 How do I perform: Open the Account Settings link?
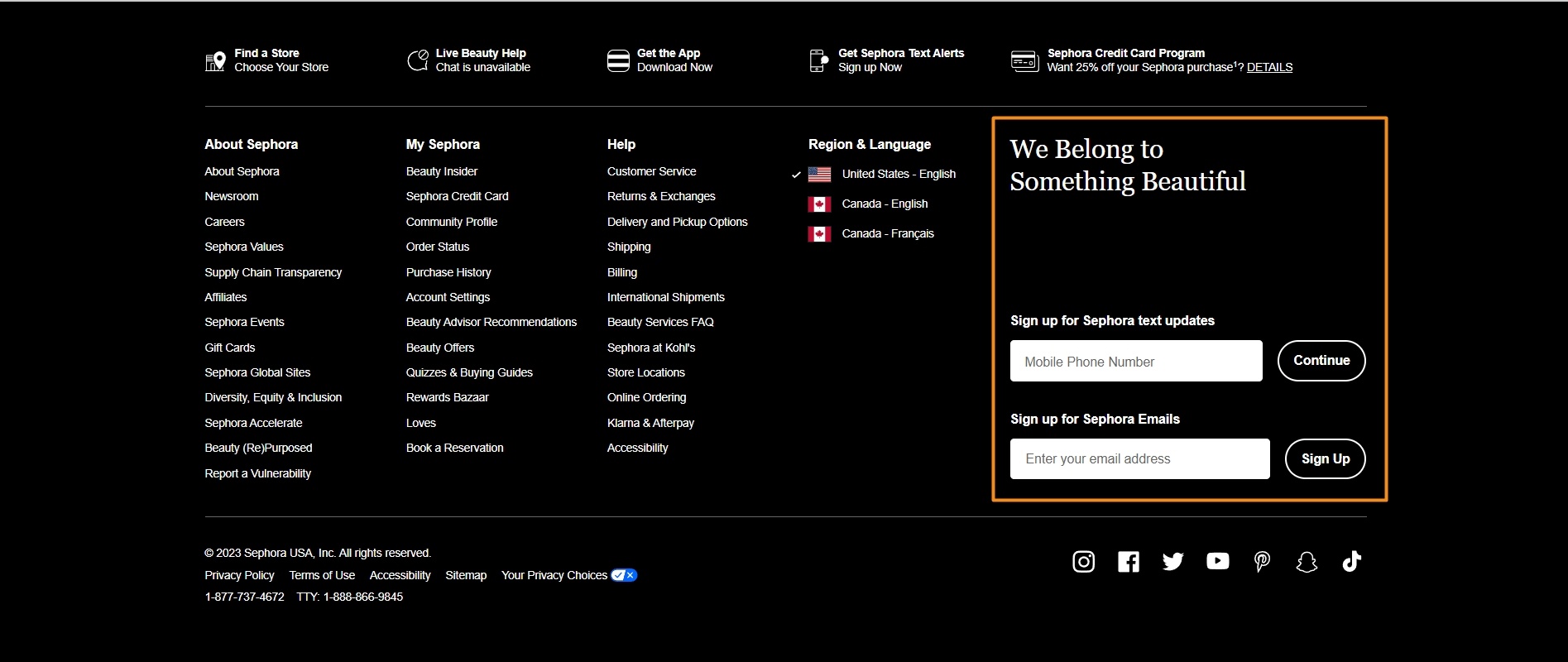click(x=448, y=297)
